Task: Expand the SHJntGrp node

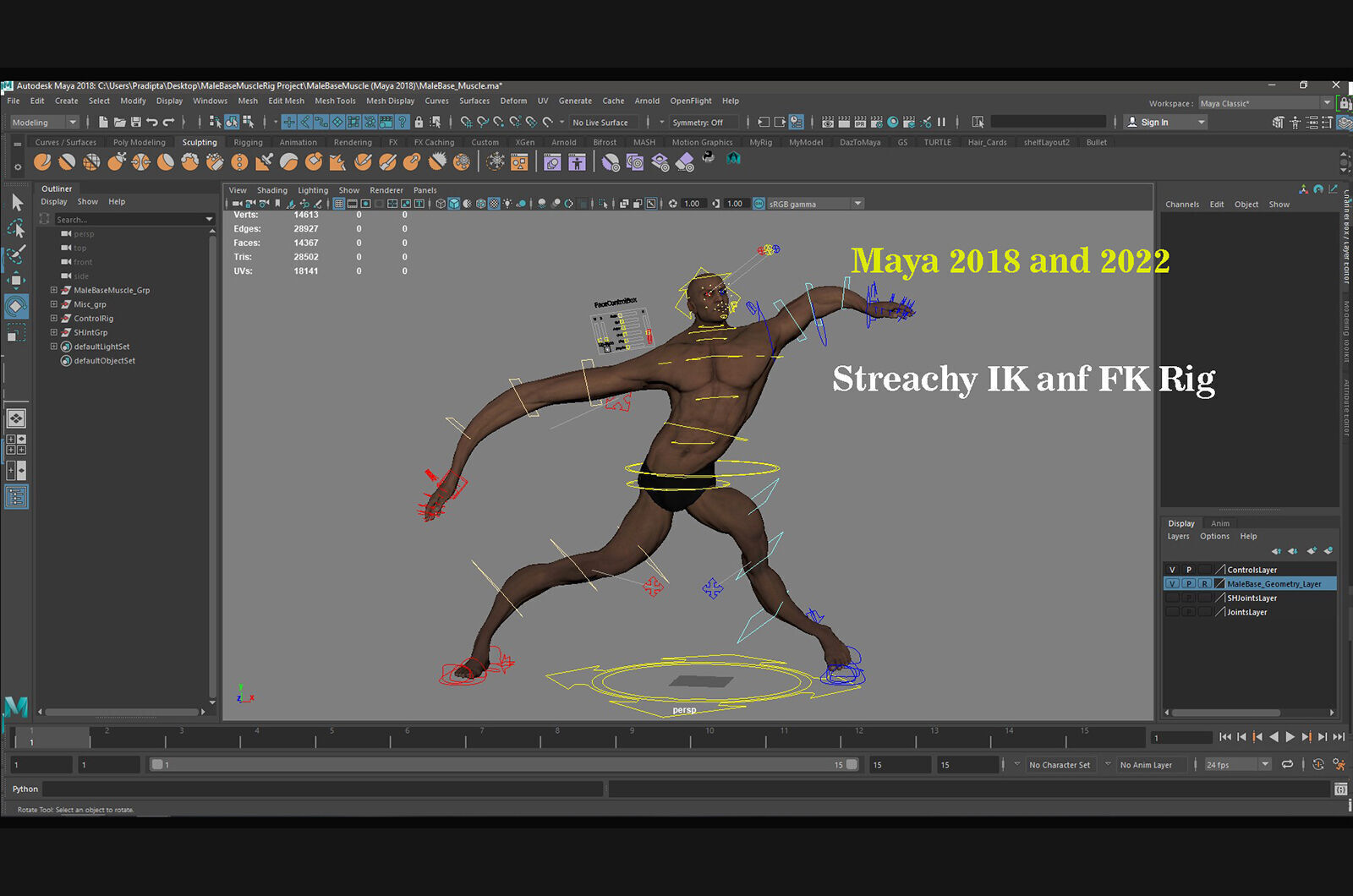Action: 54,332
